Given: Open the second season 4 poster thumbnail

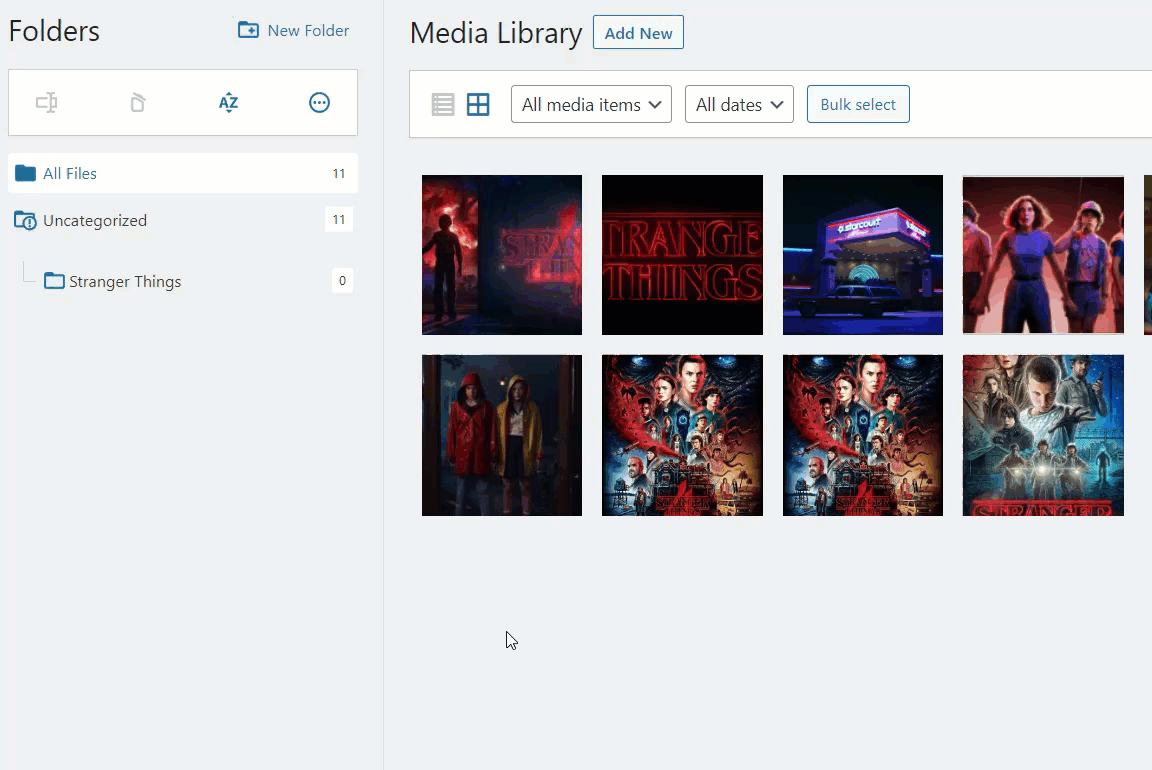Looking at the screenshot, I should pos(863,436).
